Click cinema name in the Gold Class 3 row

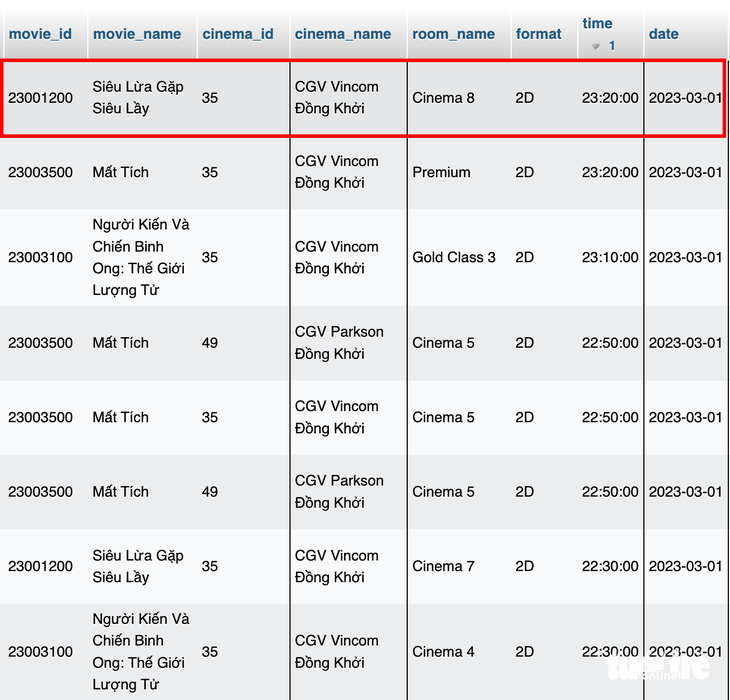click(x=337, y=257)
